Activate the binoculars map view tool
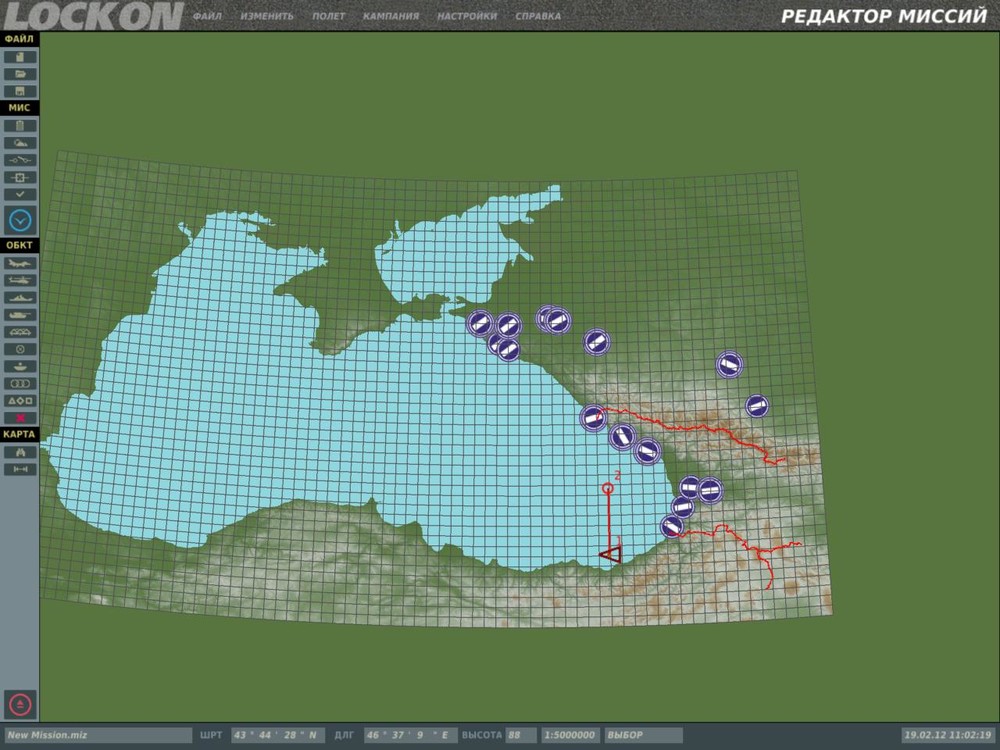 (20, 453)
